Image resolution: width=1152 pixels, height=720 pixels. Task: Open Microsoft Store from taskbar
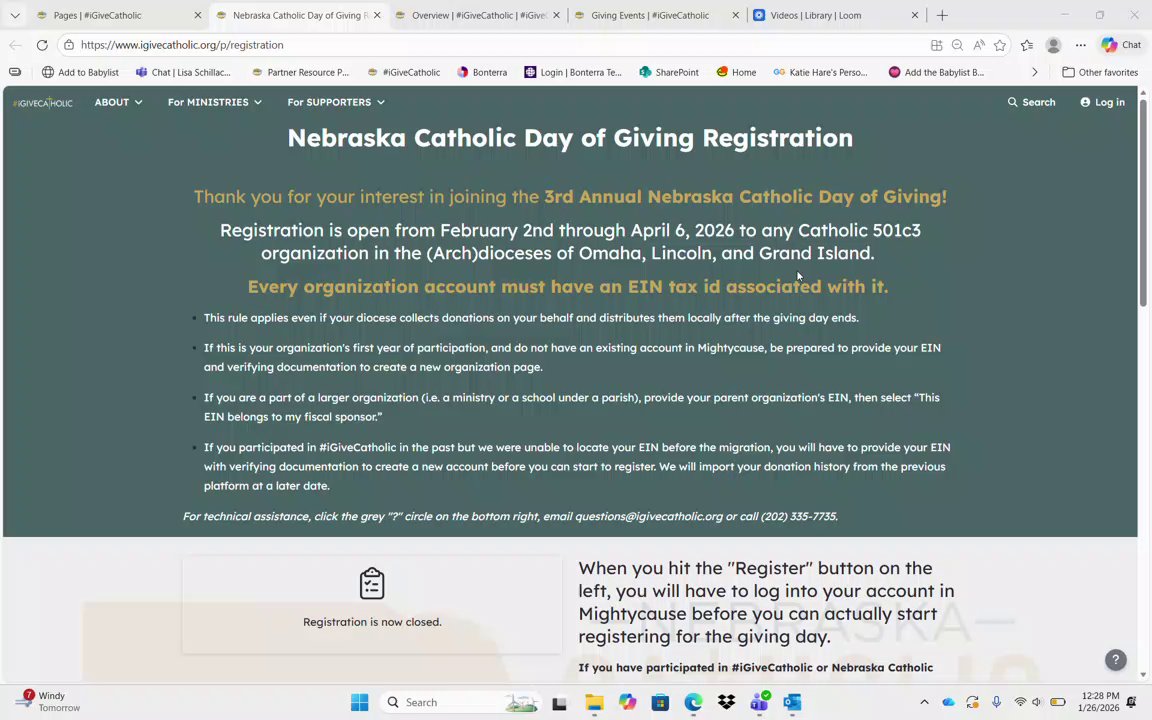click(660, 702)
